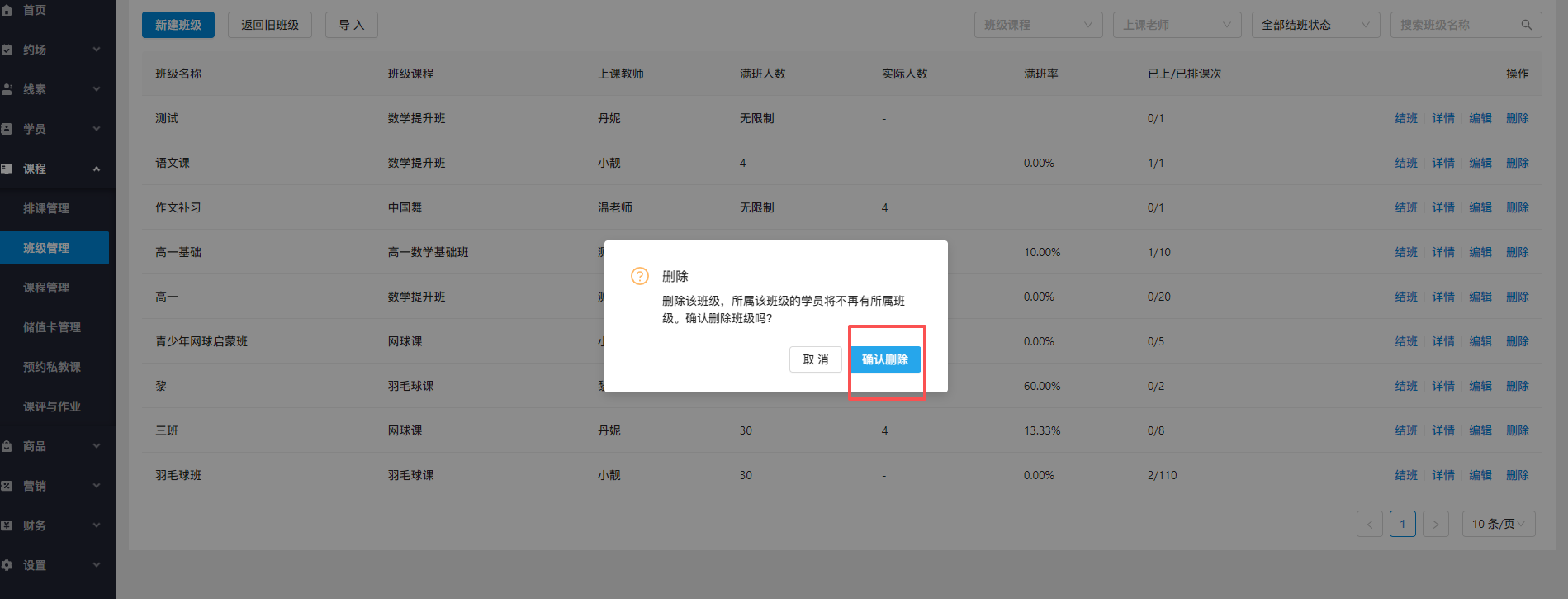
Task: Click 详情 for the 语文课 row
Action: tap(1443, 163)
